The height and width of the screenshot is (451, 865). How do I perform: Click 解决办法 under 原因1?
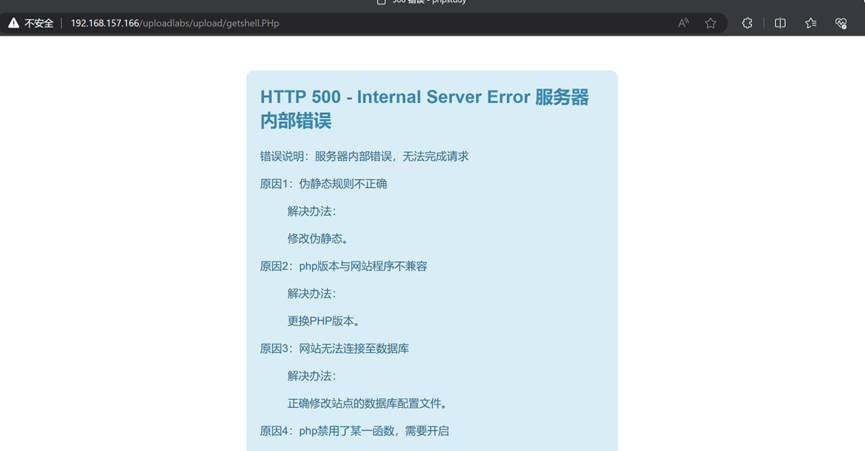(x=312, y=211)
